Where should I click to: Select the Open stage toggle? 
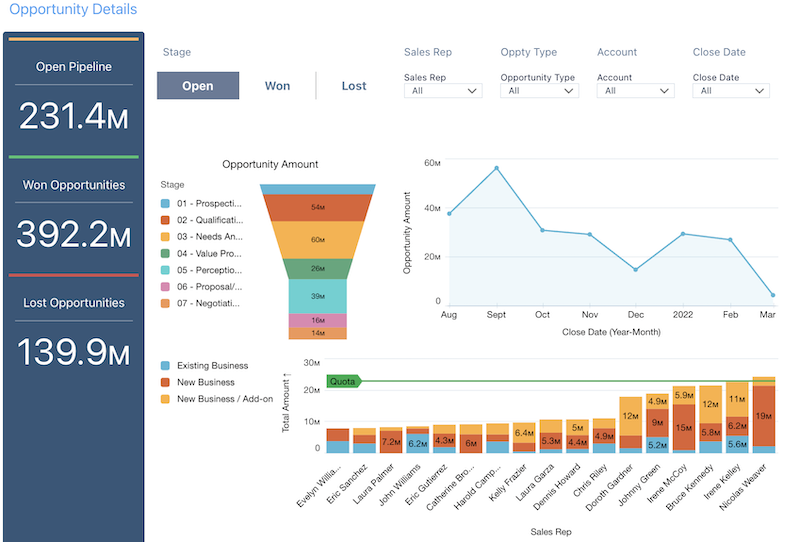[198, 86]
